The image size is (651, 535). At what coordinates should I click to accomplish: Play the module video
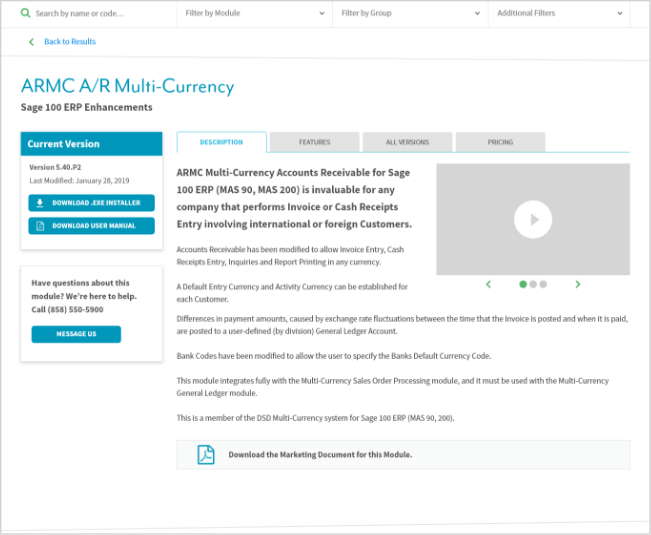[533, 220]
